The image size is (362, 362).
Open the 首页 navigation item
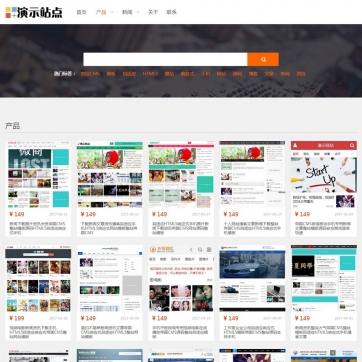click(x=81, y=12)
